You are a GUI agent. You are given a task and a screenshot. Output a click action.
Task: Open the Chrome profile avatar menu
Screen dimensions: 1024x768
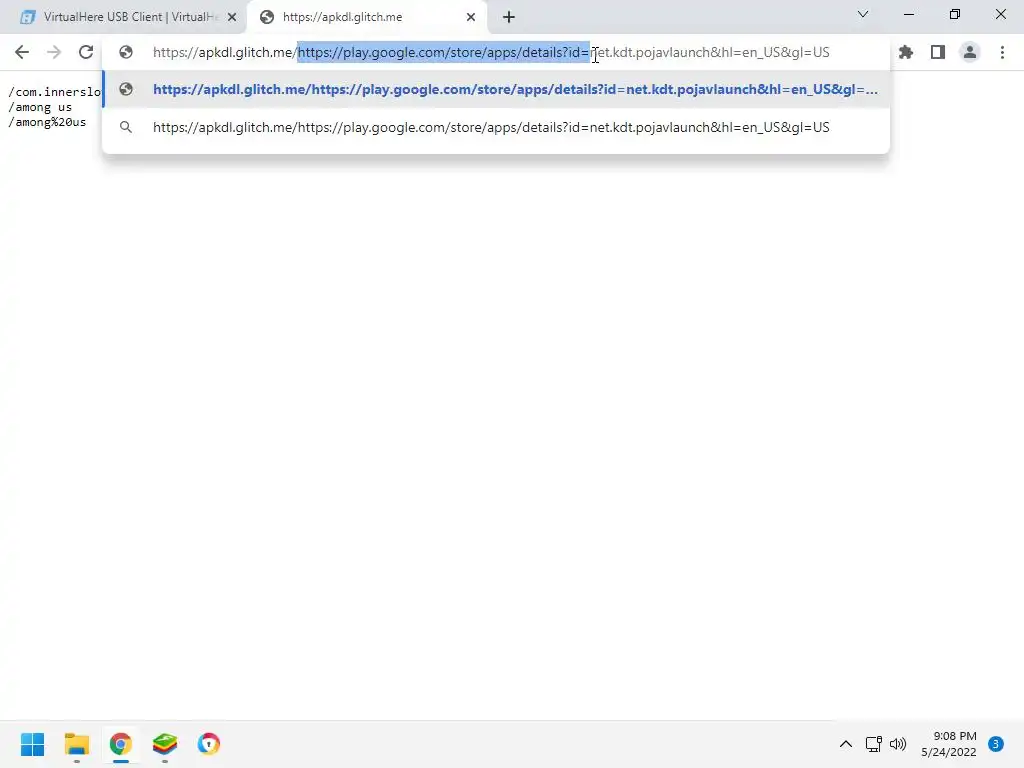coord(970,52)
